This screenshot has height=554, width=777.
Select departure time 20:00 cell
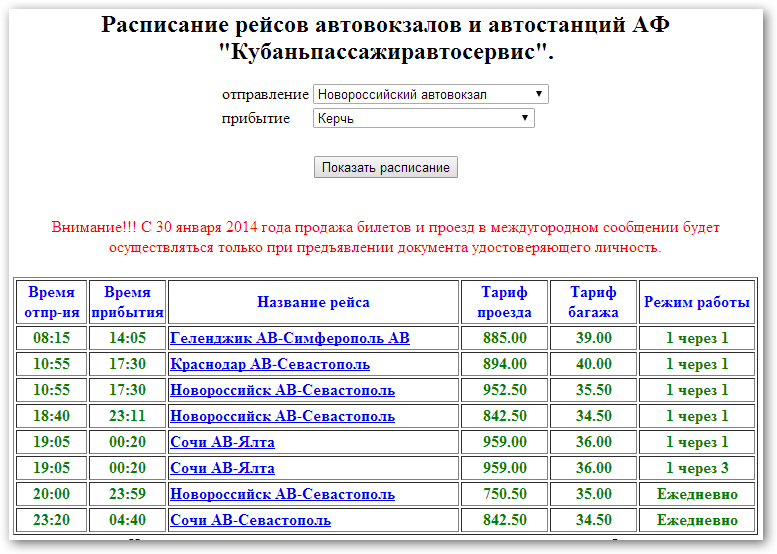(x=52, y=494)
